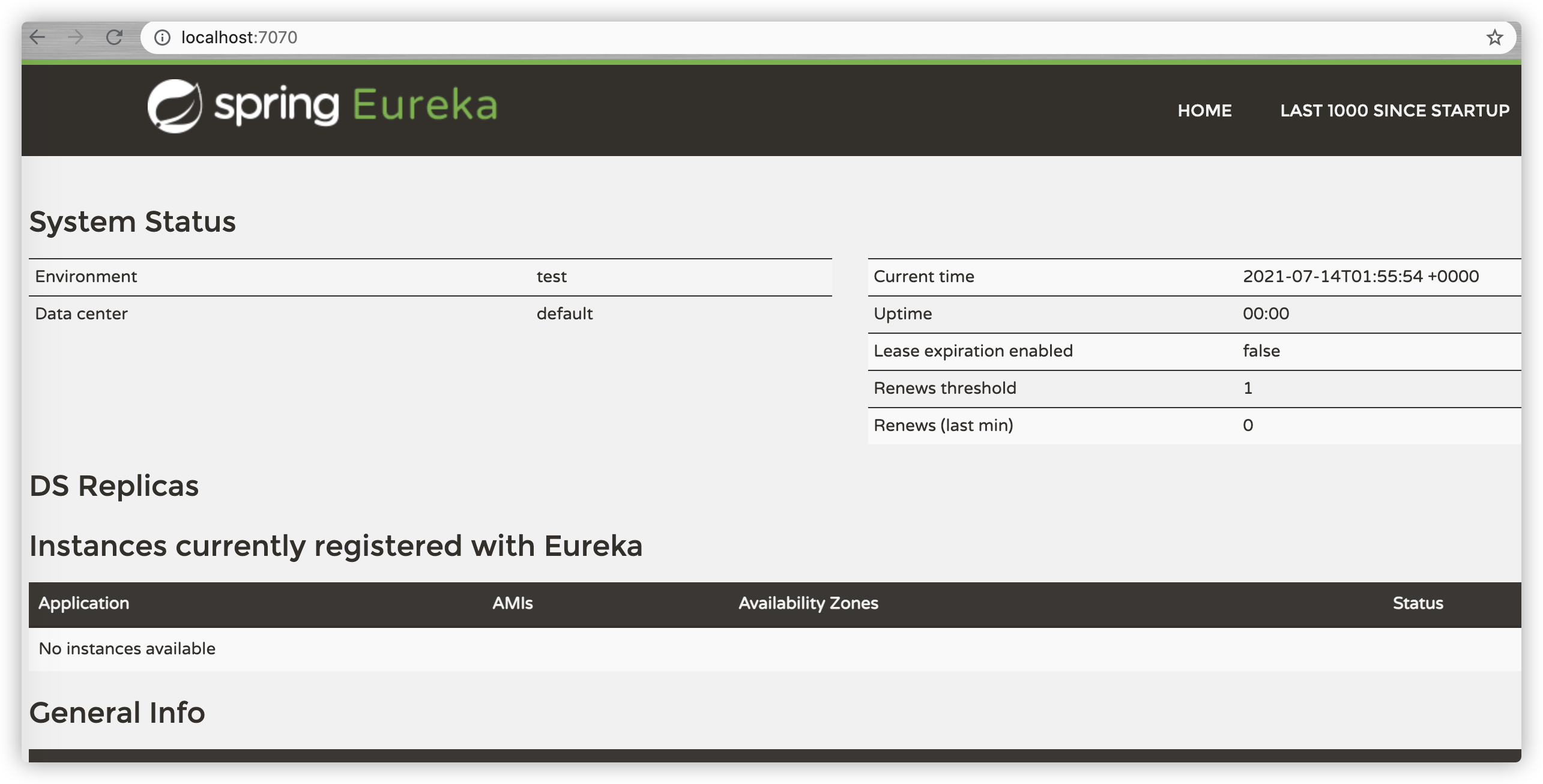The width and height of the screenshot is (1543, 784).
Task: Click the localhost:7070 address field
Action: coord(239,38)
